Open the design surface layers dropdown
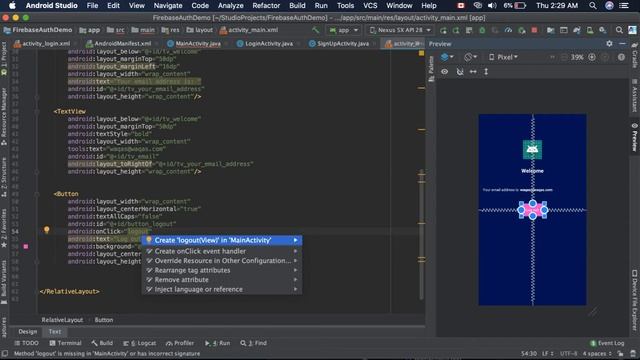Image resolution: width=640 pixels, height=360 pixels. click(447, 57)
